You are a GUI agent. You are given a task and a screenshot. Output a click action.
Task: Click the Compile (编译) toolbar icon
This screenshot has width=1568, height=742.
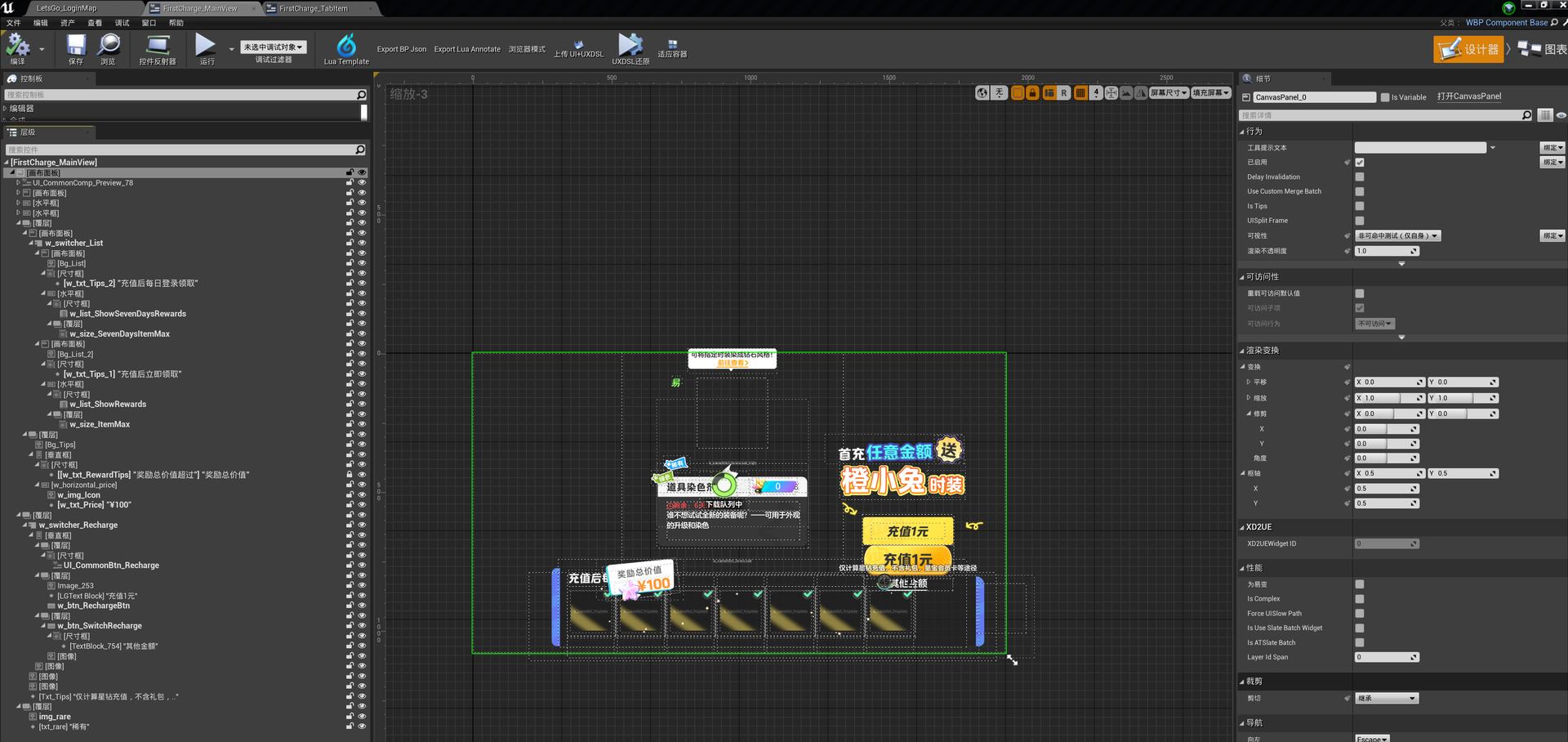(18, 46)
